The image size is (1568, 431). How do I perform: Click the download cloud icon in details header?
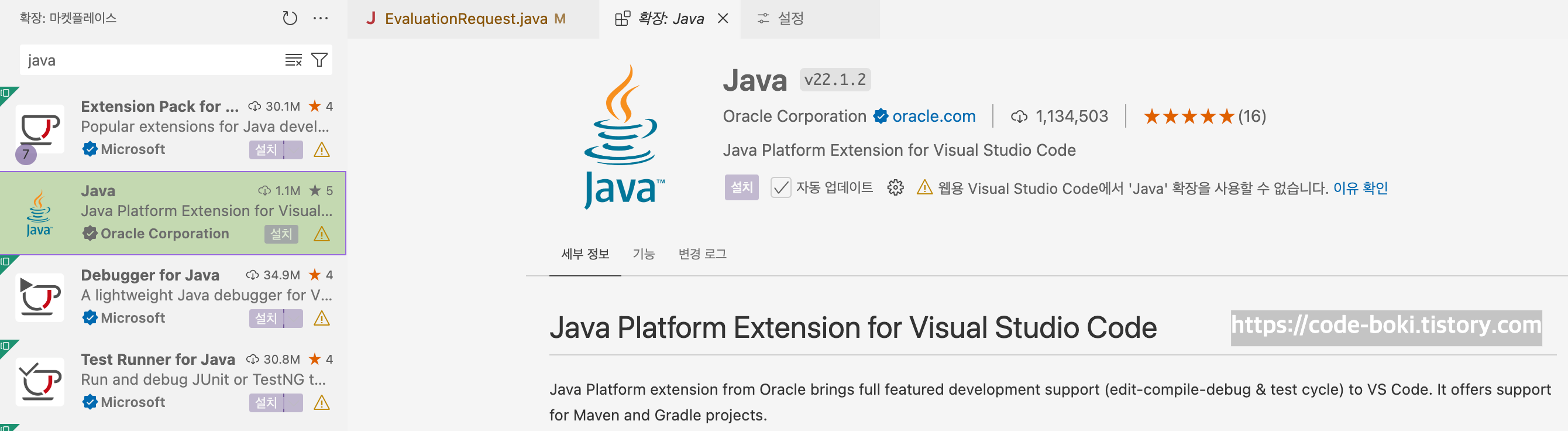pyautogui.click(x=1019, y=116)
